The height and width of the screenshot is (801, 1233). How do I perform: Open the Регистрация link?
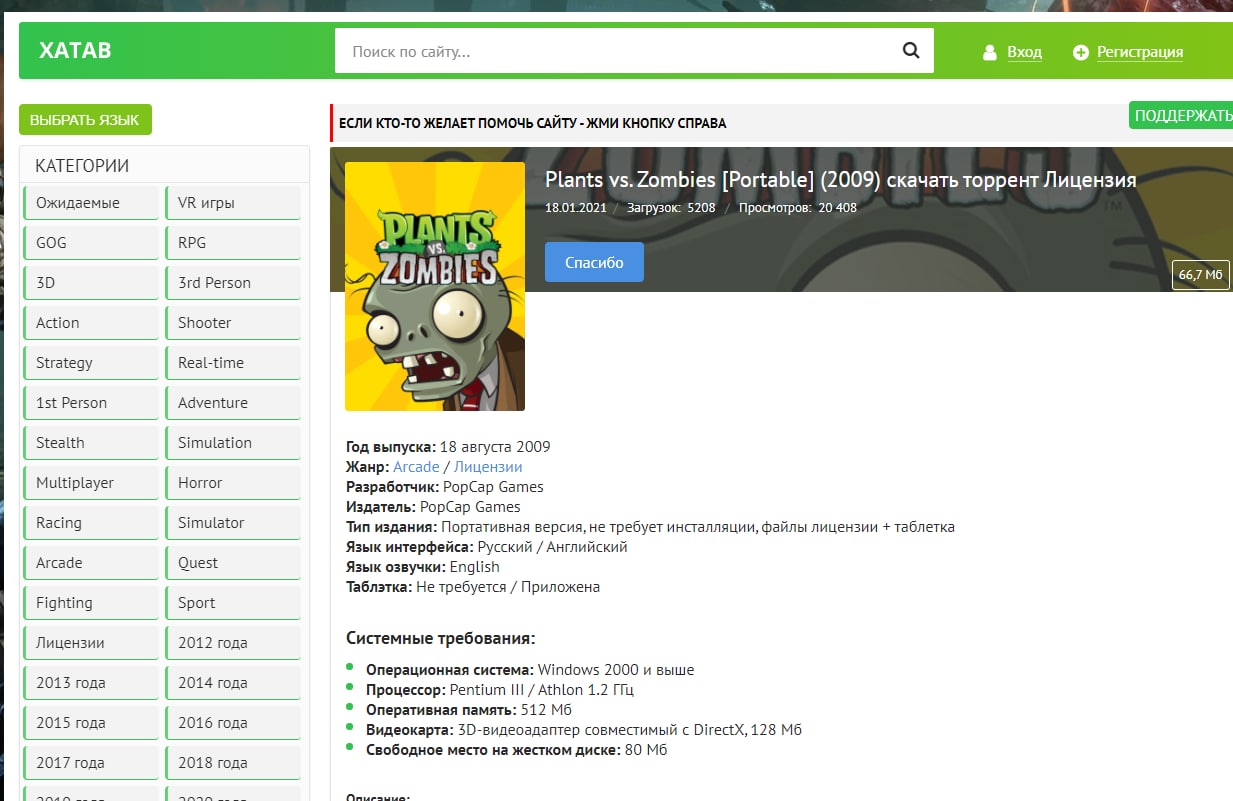pyautogui.click(x=1140, y=52)
